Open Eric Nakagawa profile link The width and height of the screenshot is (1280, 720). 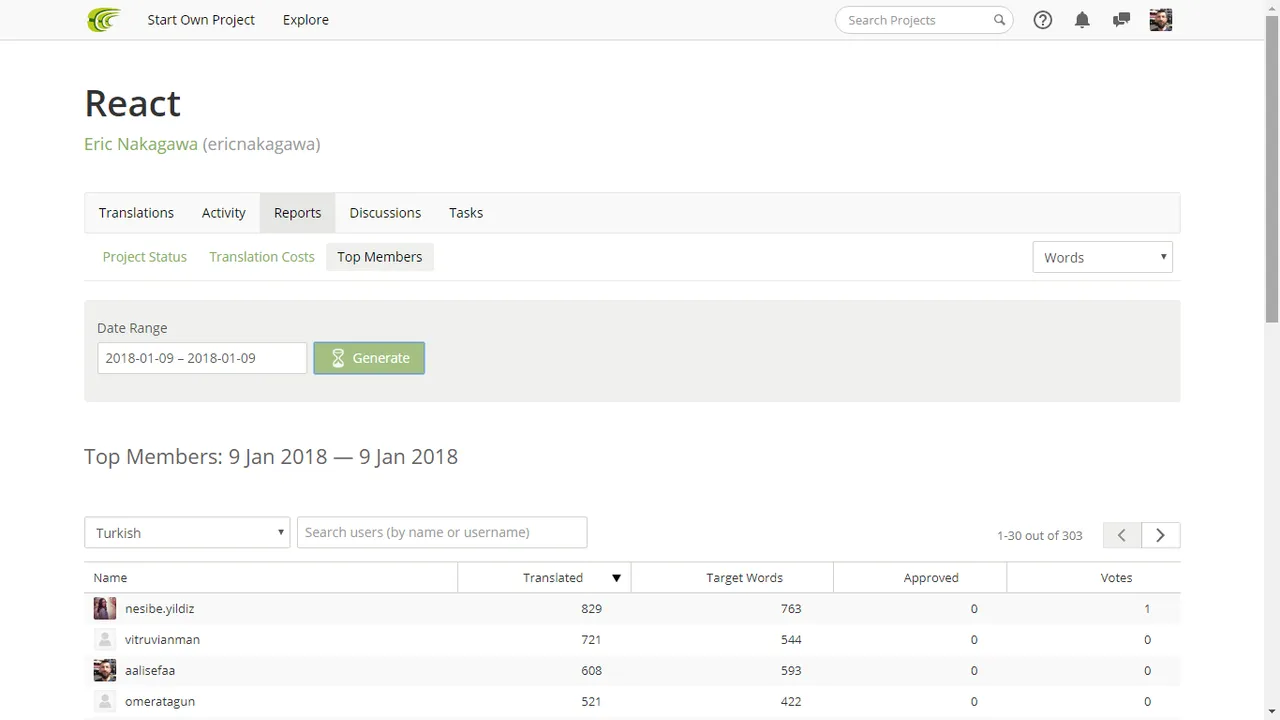[141, 144]
